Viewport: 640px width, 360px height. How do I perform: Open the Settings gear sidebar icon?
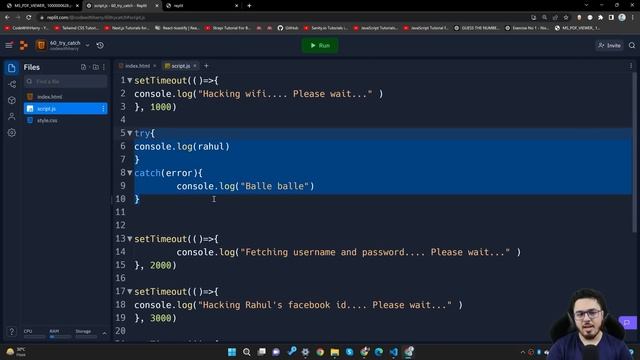[x=11, y=133]
